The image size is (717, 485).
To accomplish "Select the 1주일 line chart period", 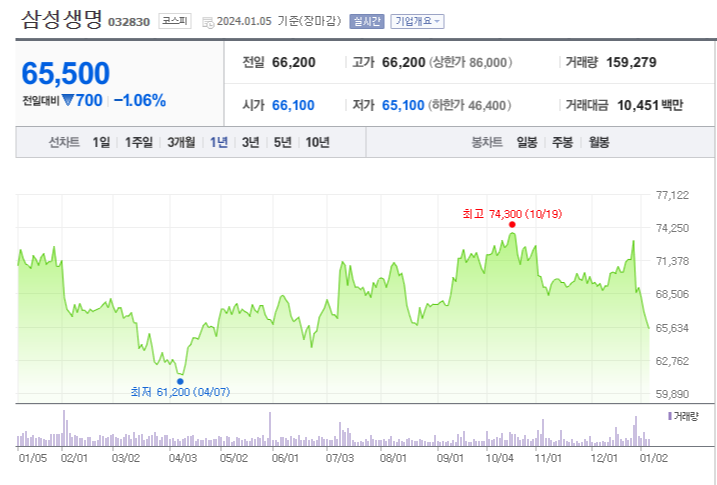I will pyautogui.click(x=139, y=142).
